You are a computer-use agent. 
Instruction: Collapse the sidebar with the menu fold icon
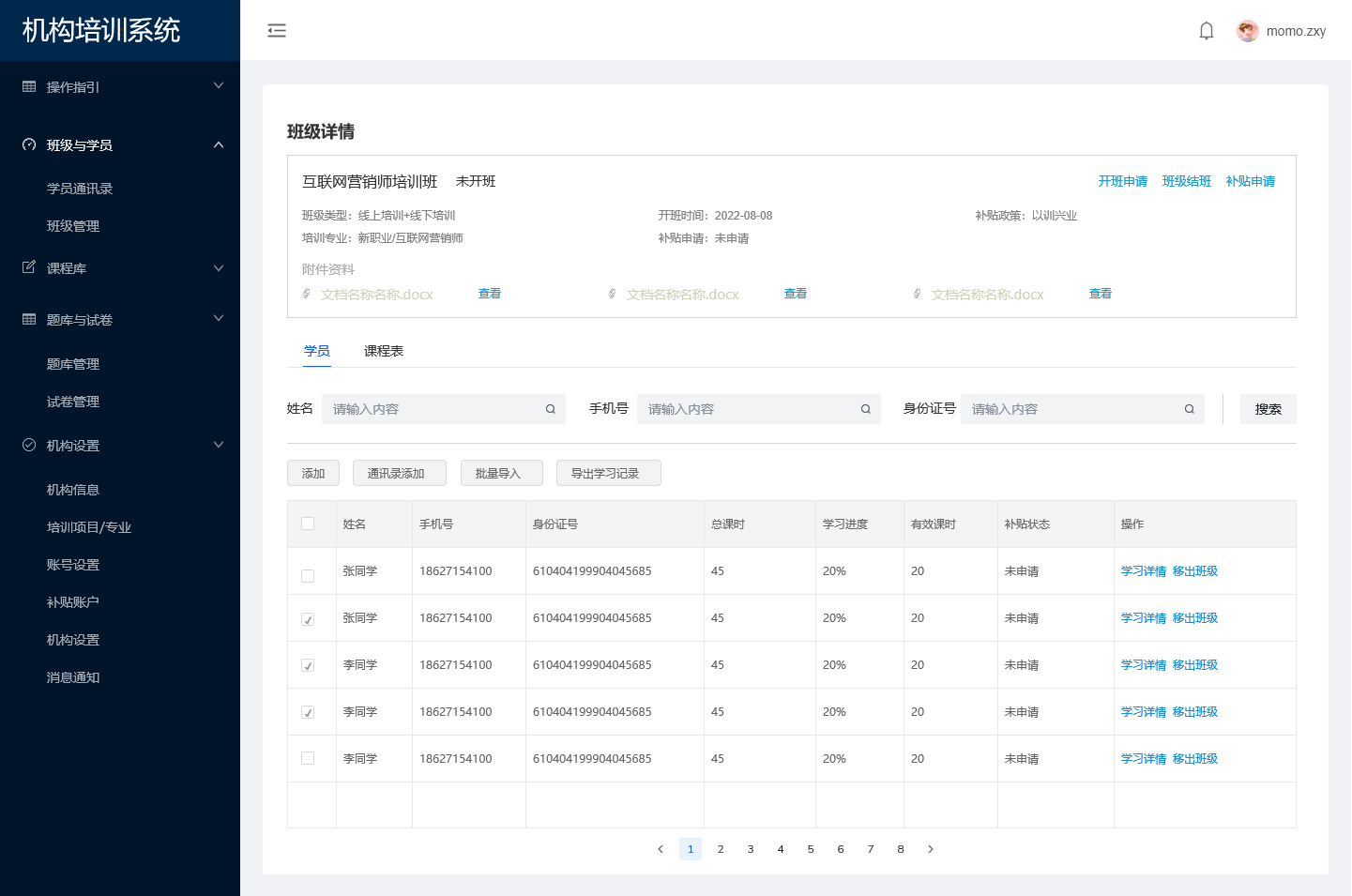click(277, 31)
